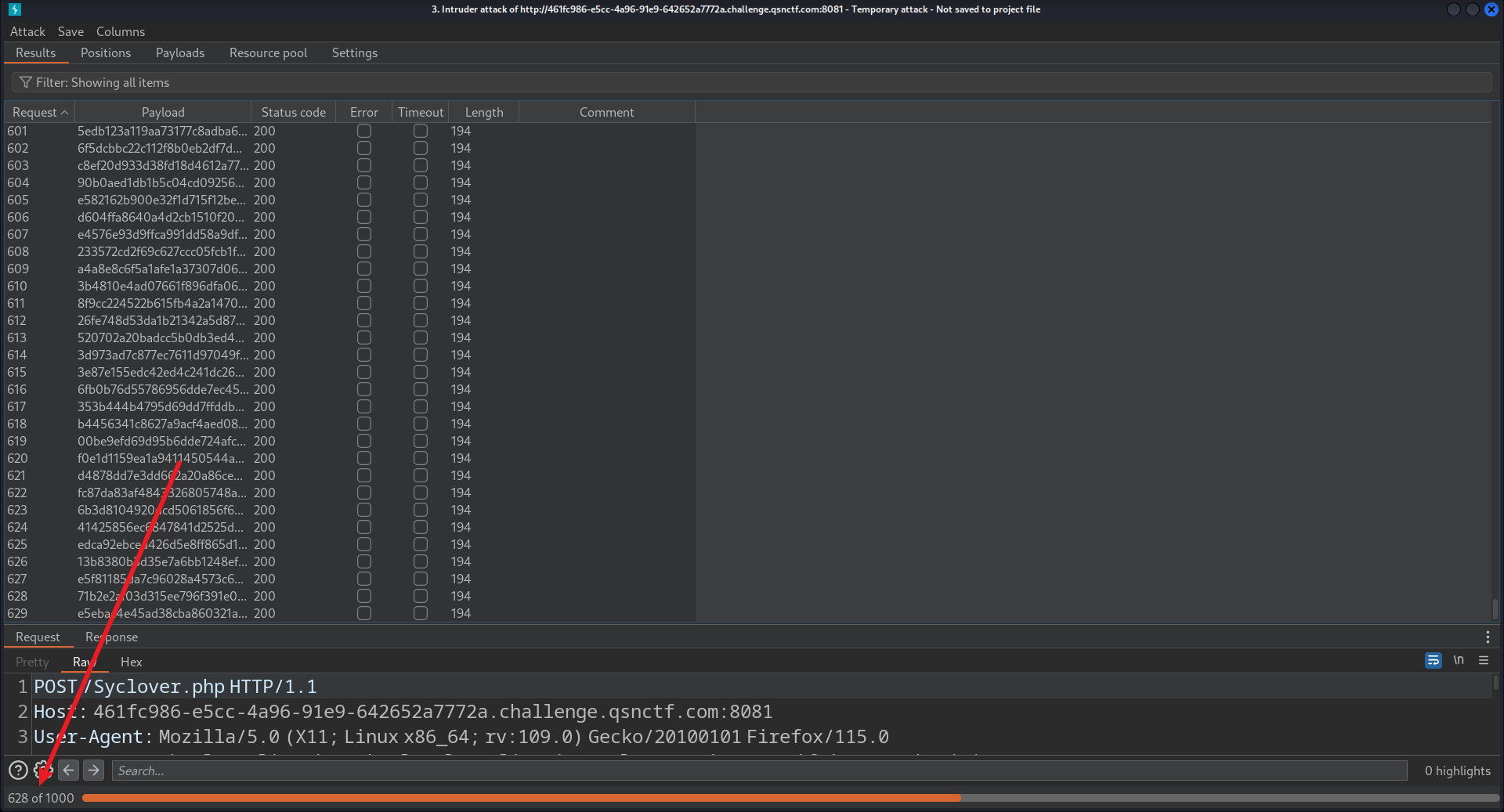This screenshot has width=1504, height=812.
Task: Click the filter funnel icon
Action: [x=26, y=83]
